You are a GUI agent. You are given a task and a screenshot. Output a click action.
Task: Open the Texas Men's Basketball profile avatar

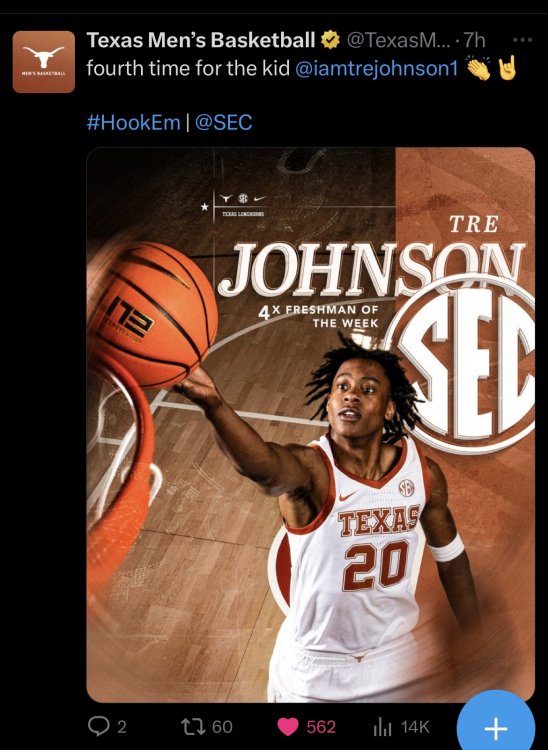point(44,62)
